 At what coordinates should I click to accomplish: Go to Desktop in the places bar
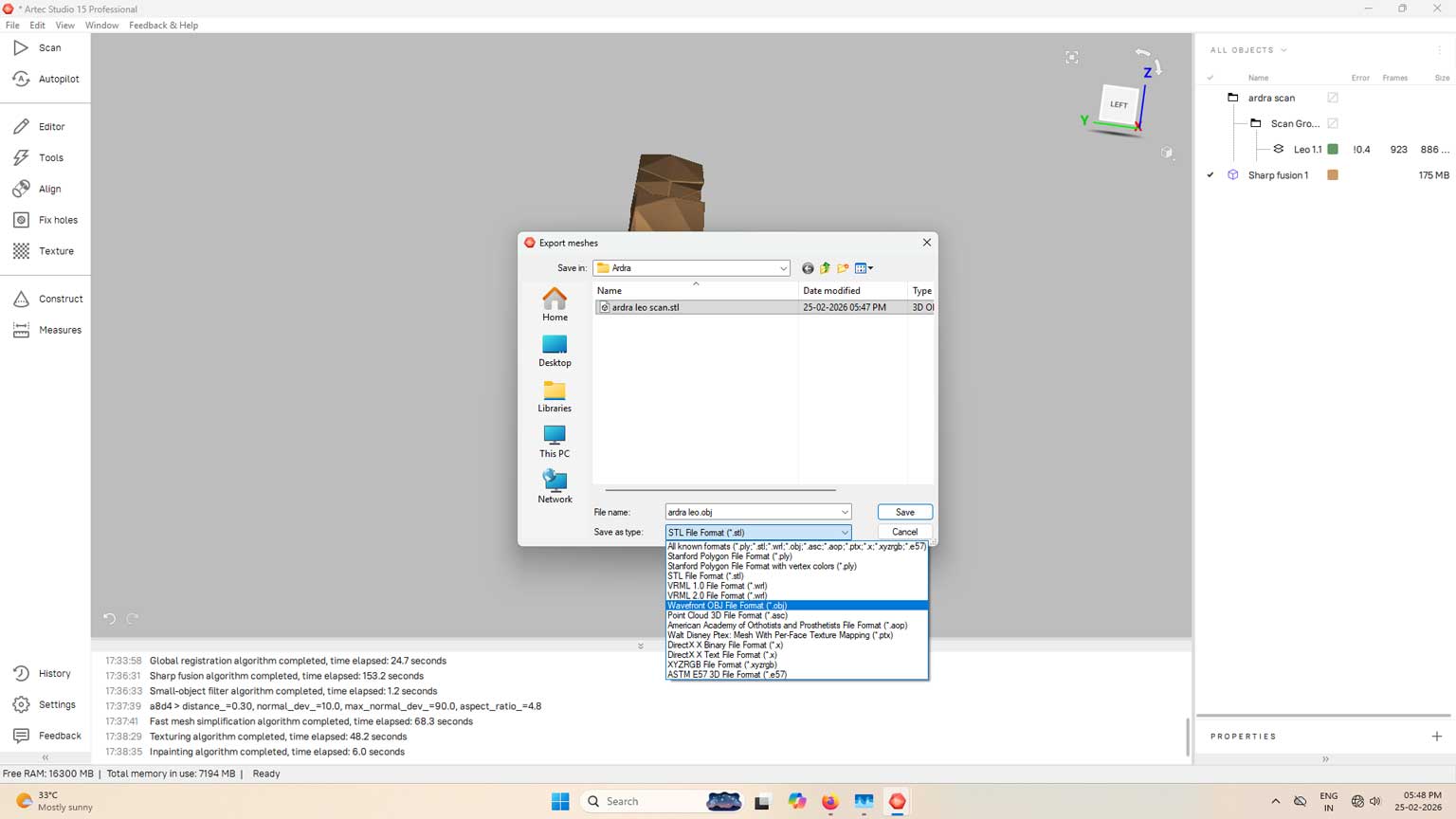coord(555,350)
